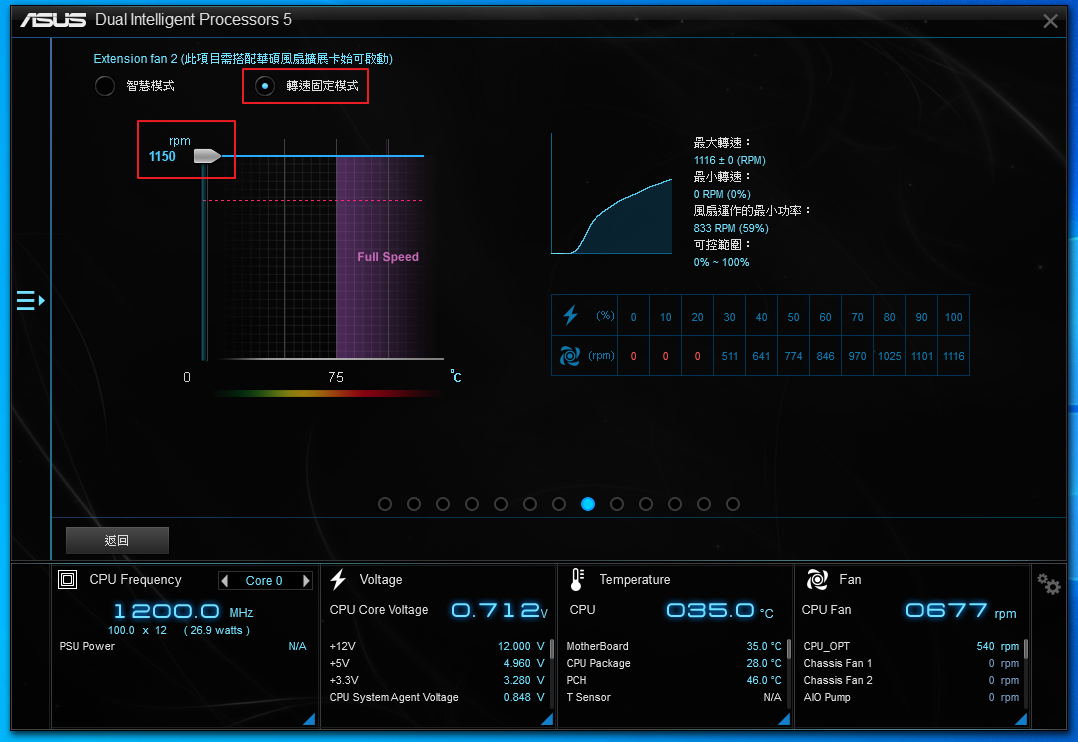Click the 1116 rpm cell at 100%
The width and height of the screenshot is (1078, 742).
(x=954, y=356)
